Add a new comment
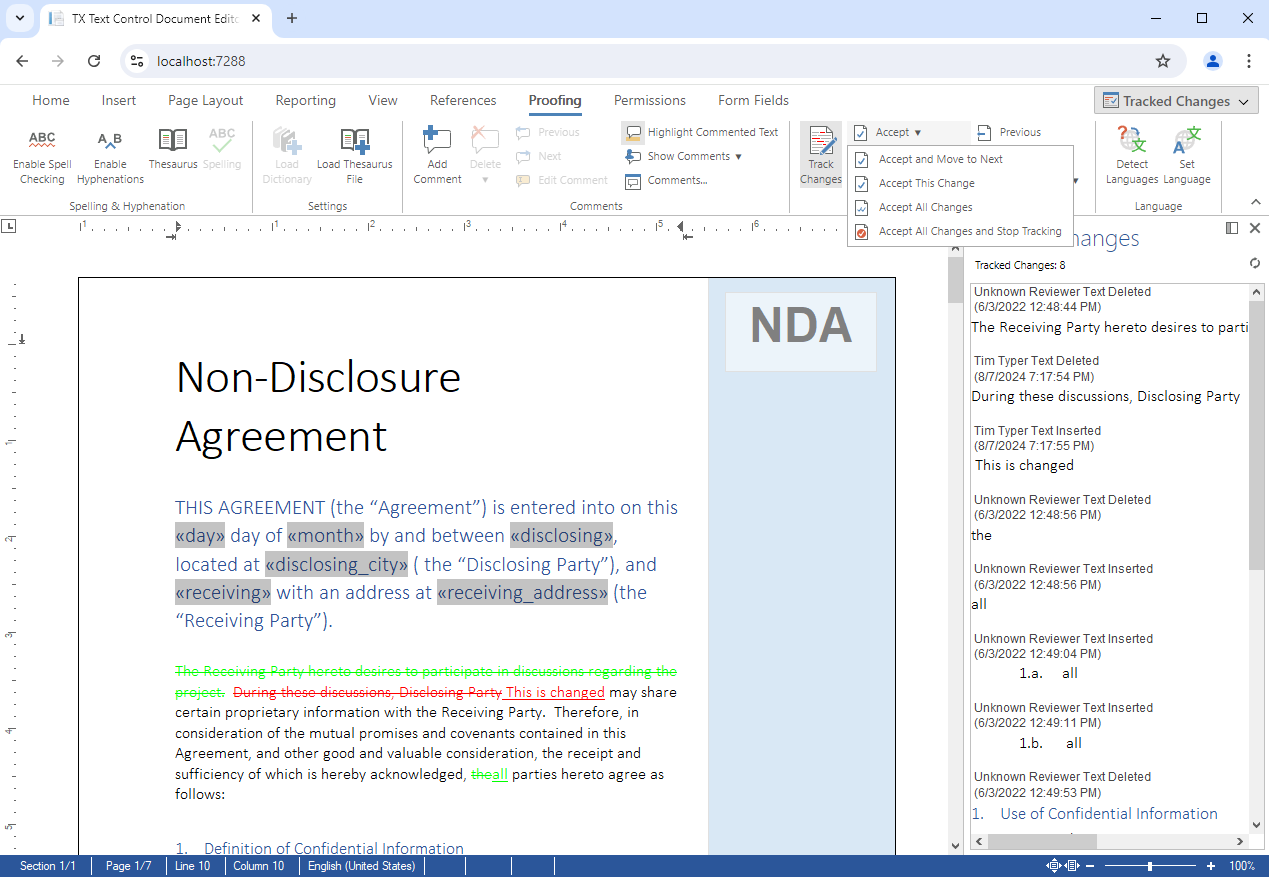 coord(437,157)
